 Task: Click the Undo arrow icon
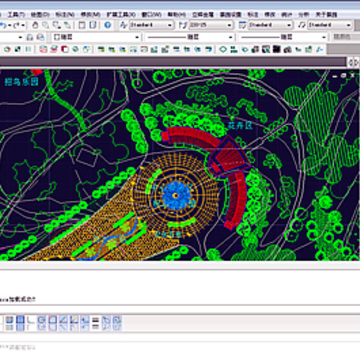[3, 25]
